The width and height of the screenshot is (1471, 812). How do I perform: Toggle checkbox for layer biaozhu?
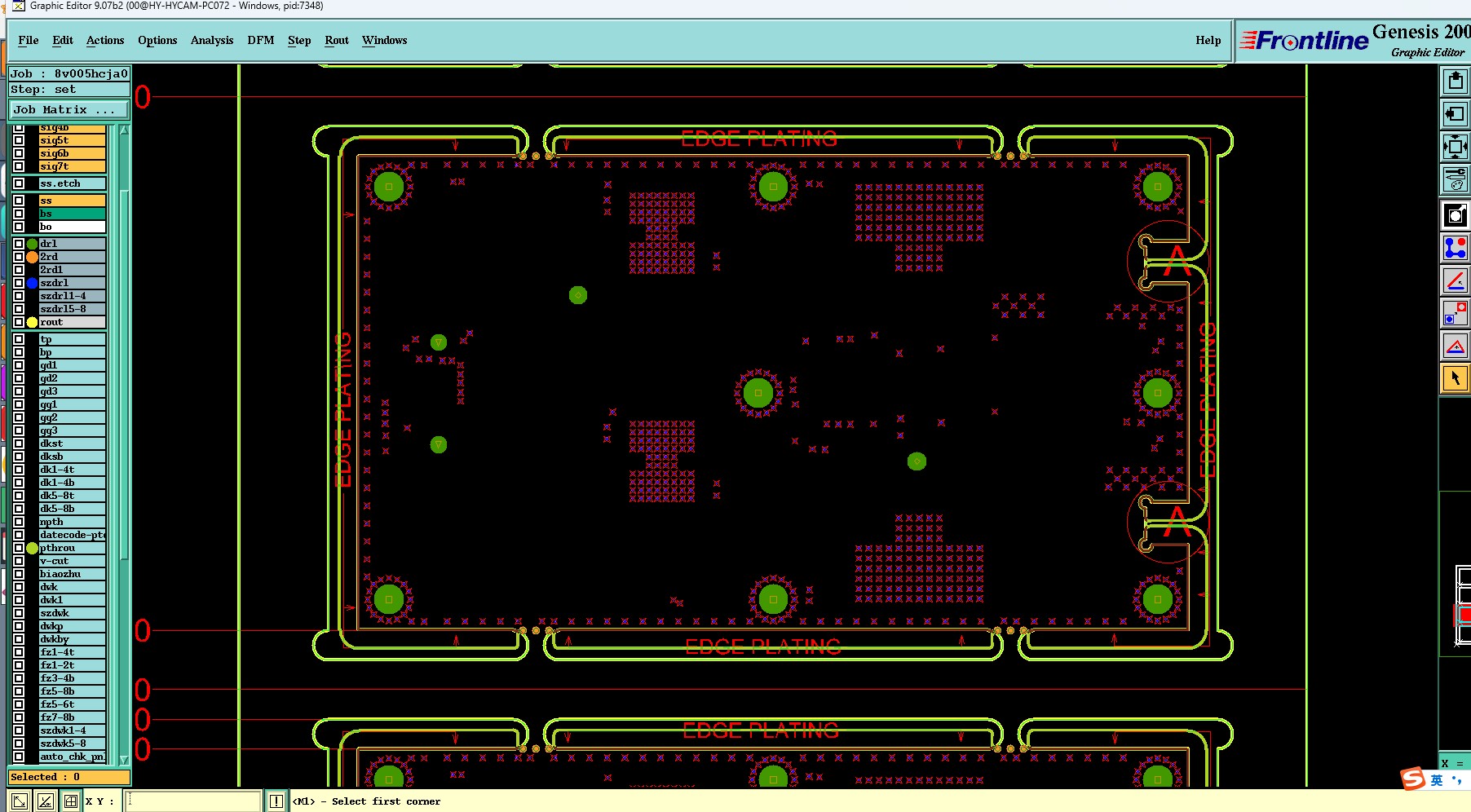pyautogui.click(x=19, y=574)
